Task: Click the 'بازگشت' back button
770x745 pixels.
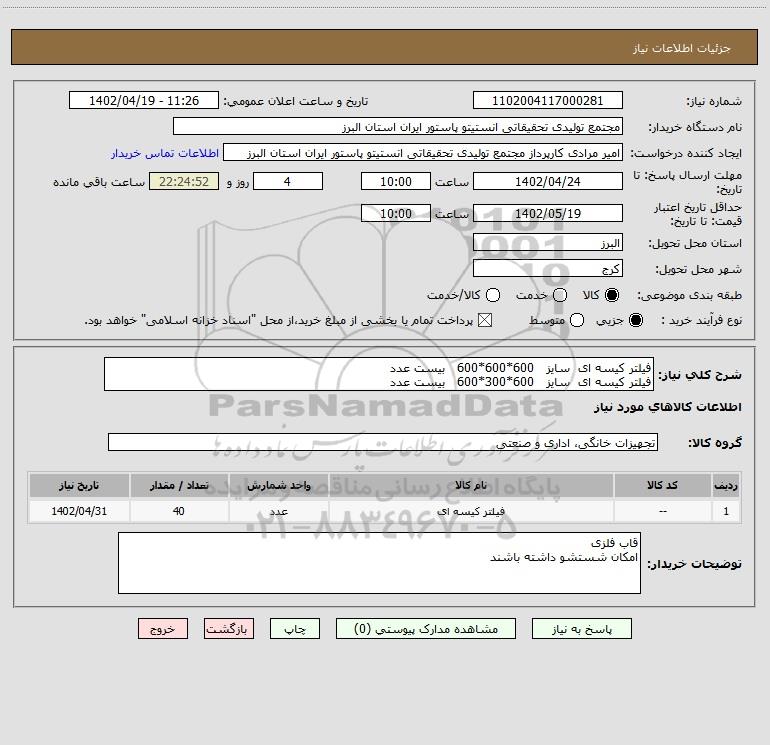Action: pyautogui.click(x=229, y=629)
